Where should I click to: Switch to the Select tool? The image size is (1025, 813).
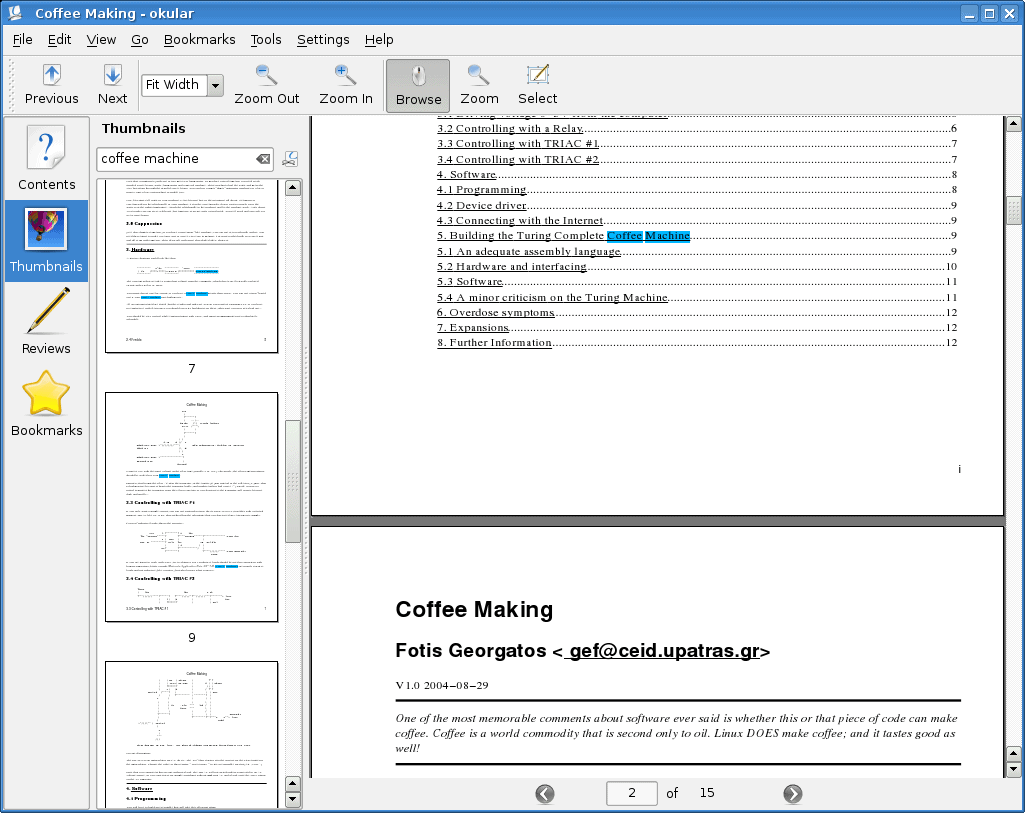(537, 85)
